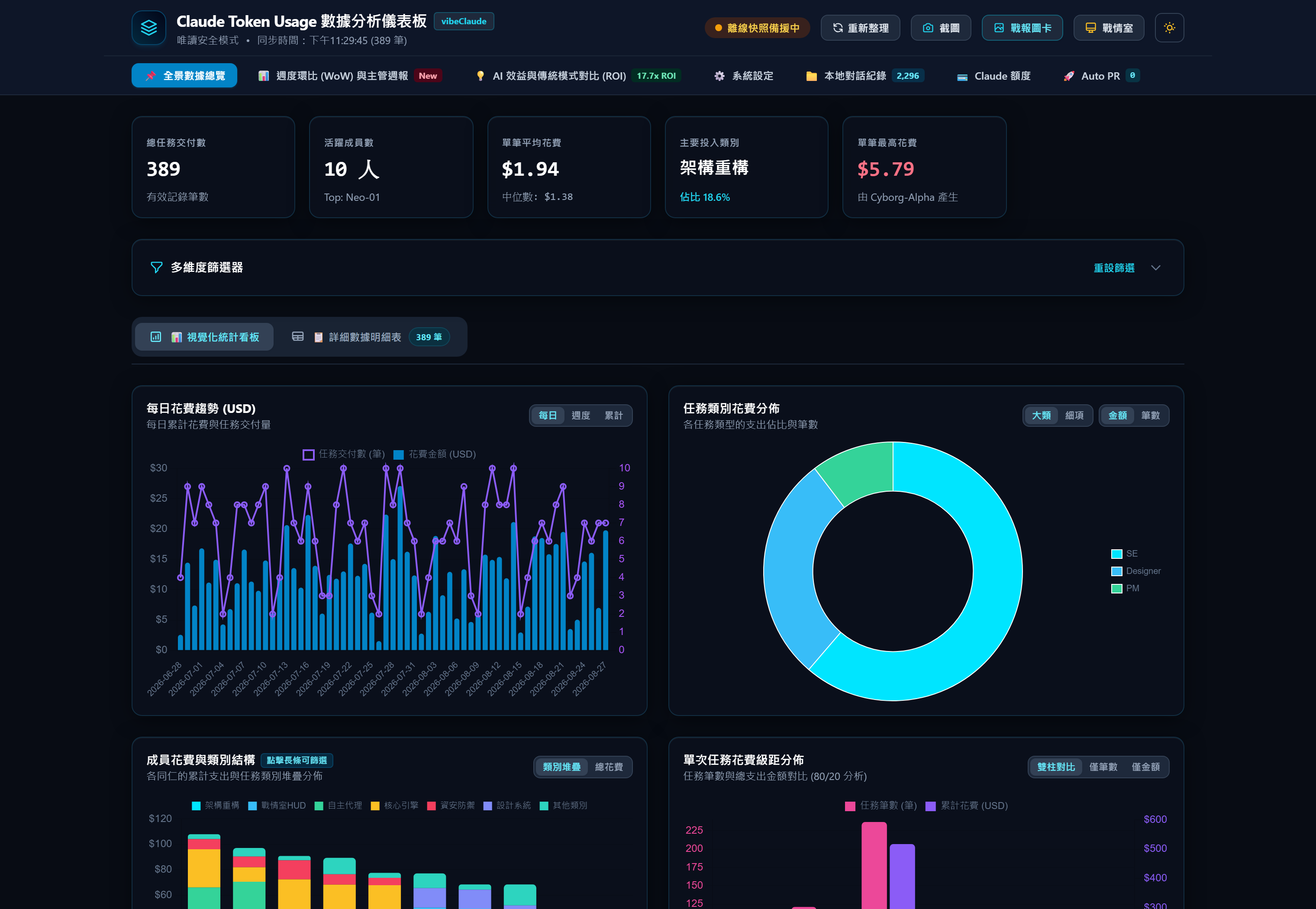Image resolution: width=1316 pixels, height=909 pixels.
Task: Click the camera icon on the 截圖 button
Action: click(x=928, y=28)
